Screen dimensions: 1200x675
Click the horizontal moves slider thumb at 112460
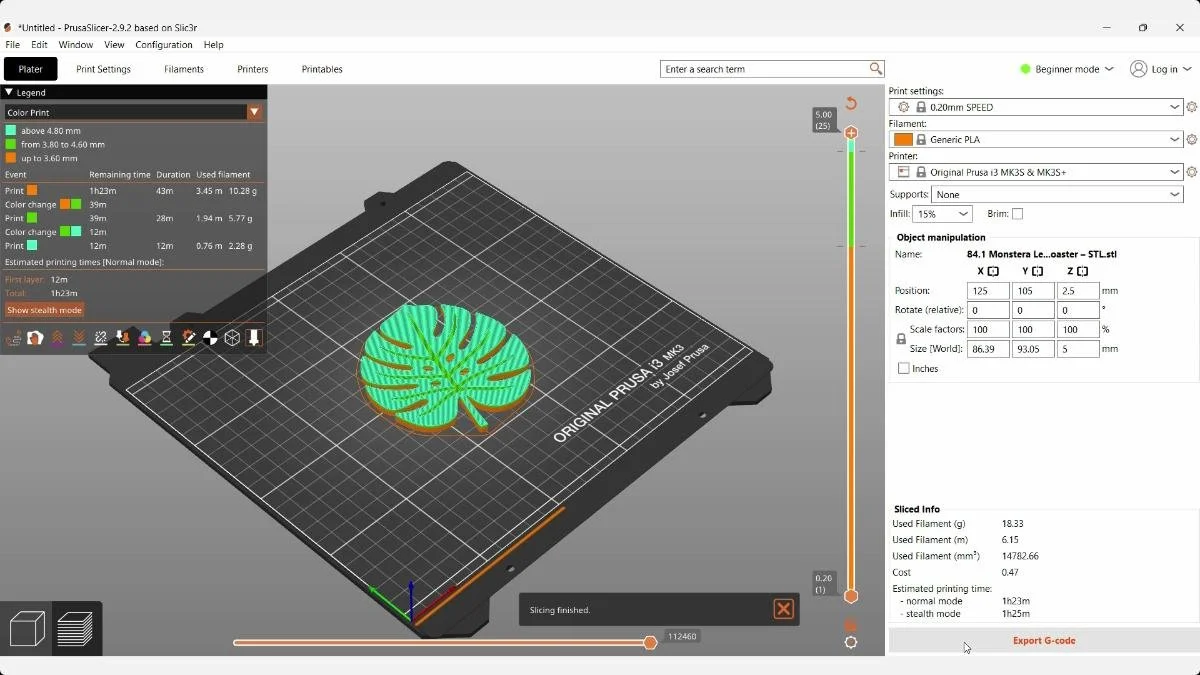tap(650, 642)
